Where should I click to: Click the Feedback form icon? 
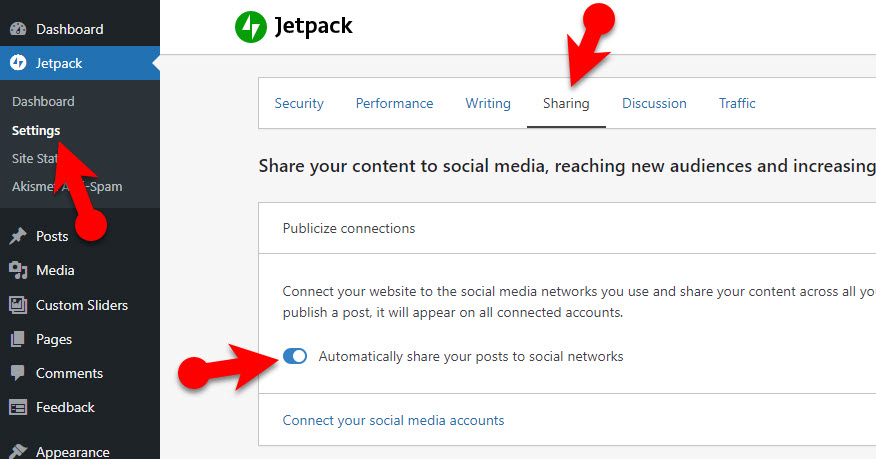(18, 407)
